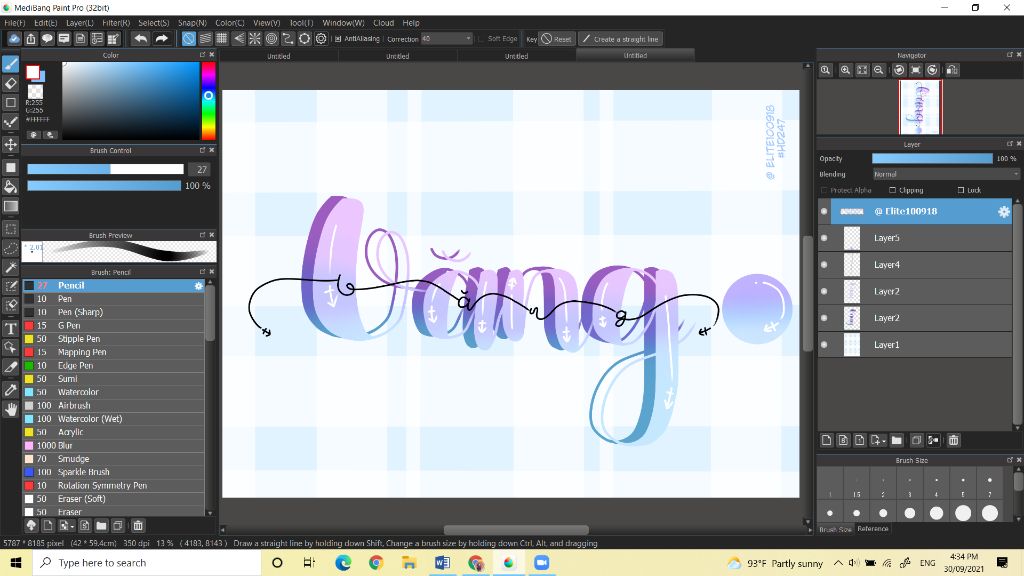Open the Cloud menu
This screenshot has width=1024, height=576.
click(x=383, y=23)
